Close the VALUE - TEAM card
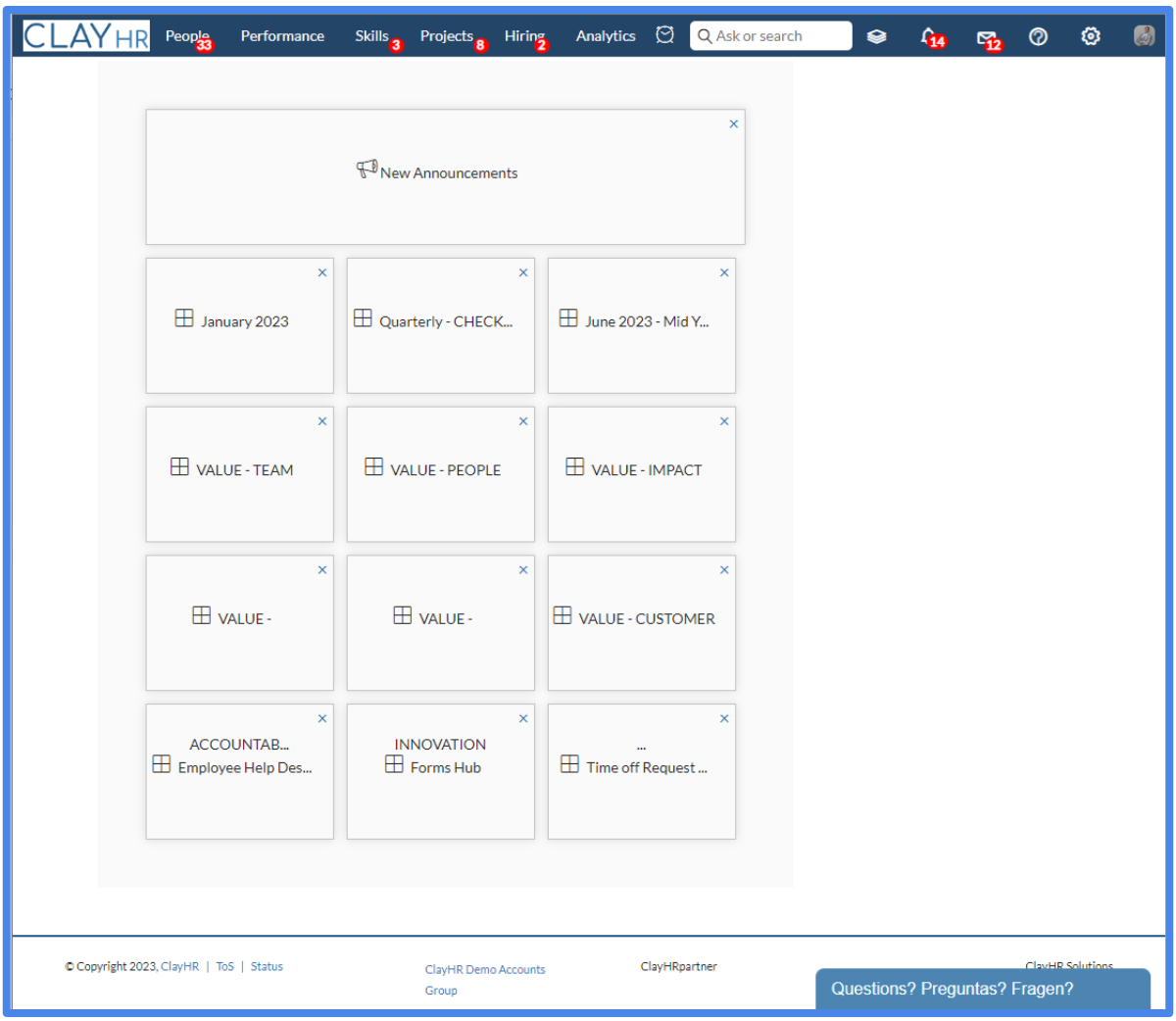The image size is (1176, 1021). click(322, 421)
